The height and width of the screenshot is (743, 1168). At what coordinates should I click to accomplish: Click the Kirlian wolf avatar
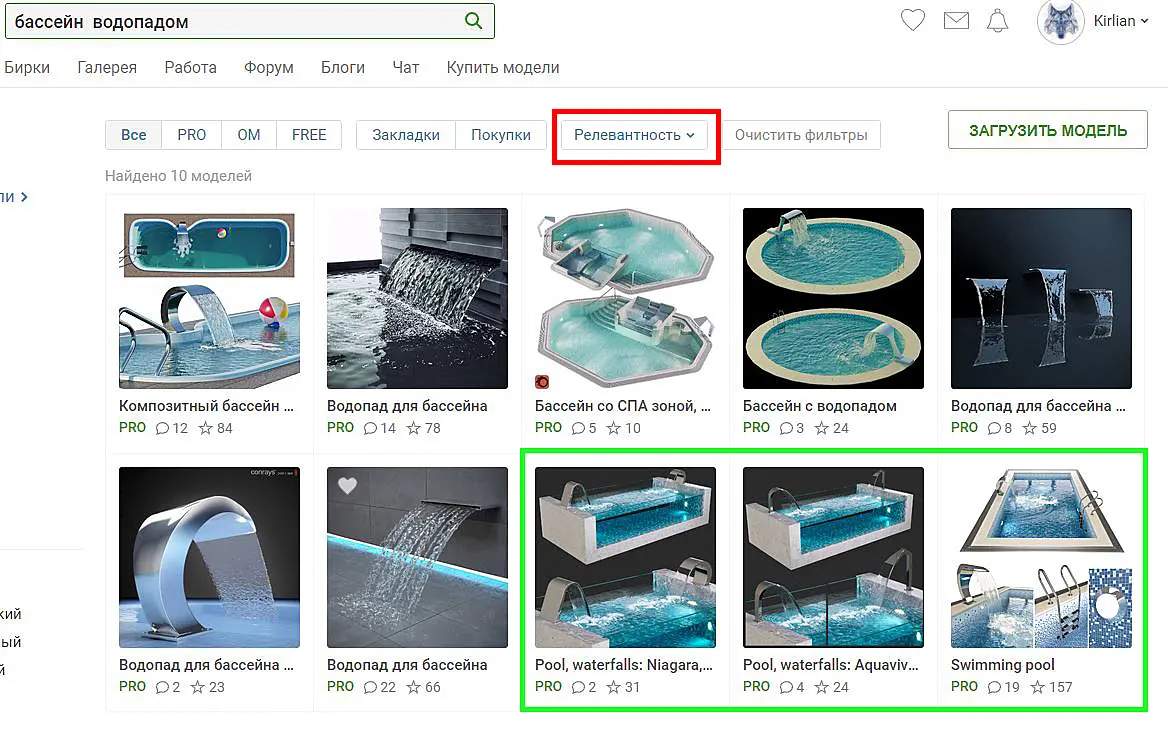pos(1060,22)
